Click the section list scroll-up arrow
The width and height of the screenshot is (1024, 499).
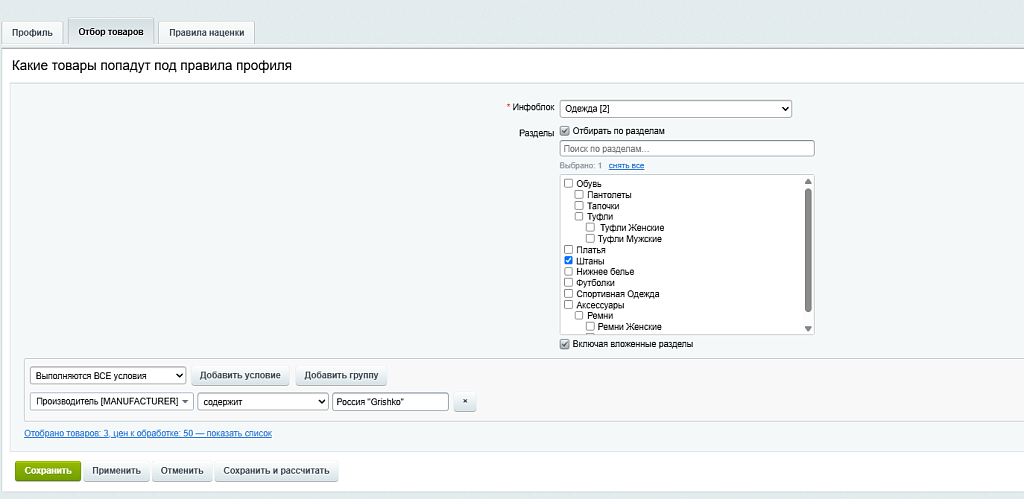[x=808, y=182]
